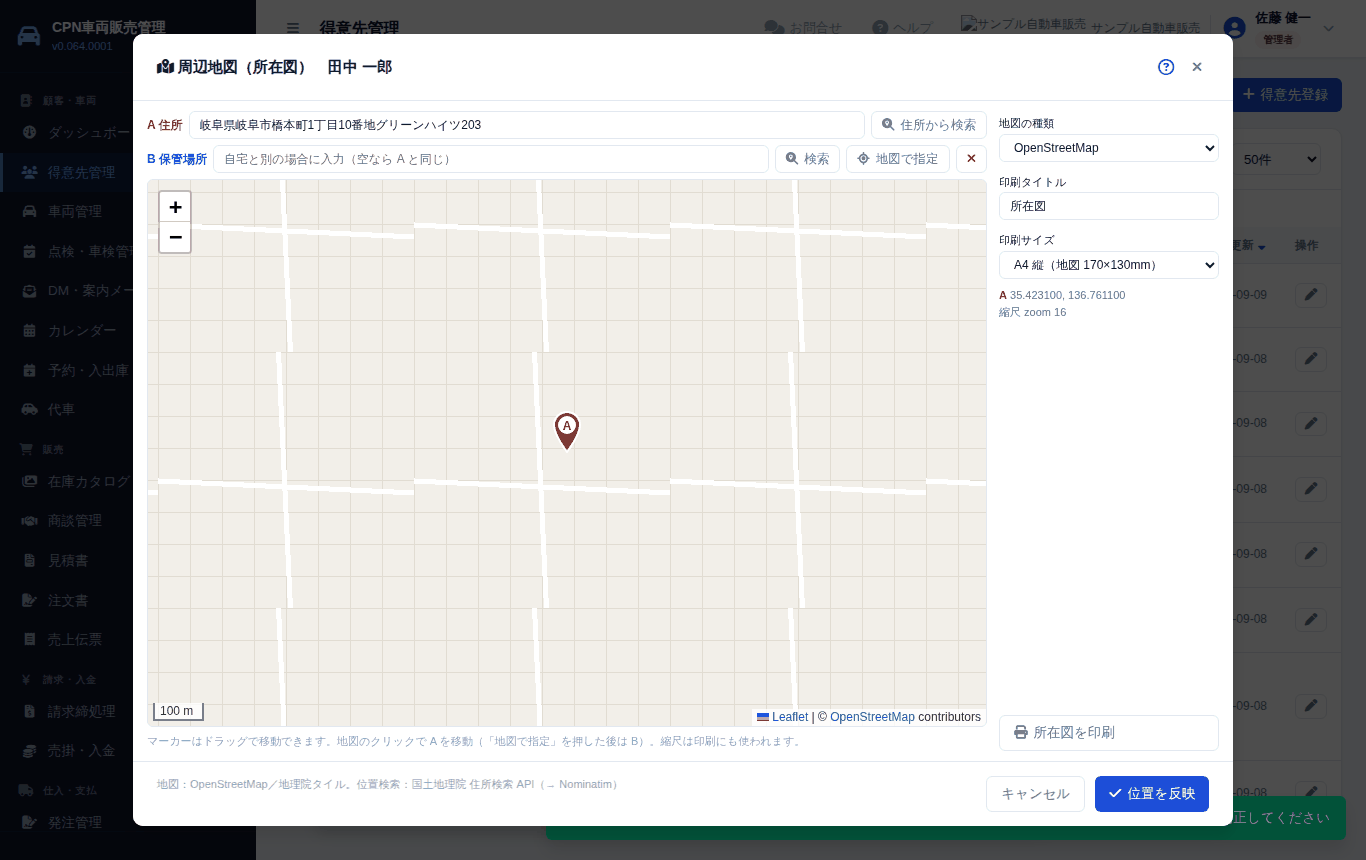Open the 地図の種類 dropdown
This screenshot has width=1366, height=860.
pos(1109,148)
